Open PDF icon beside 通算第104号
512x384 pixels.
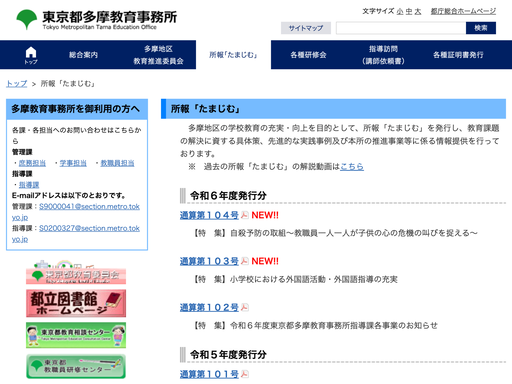pos(245,215)
